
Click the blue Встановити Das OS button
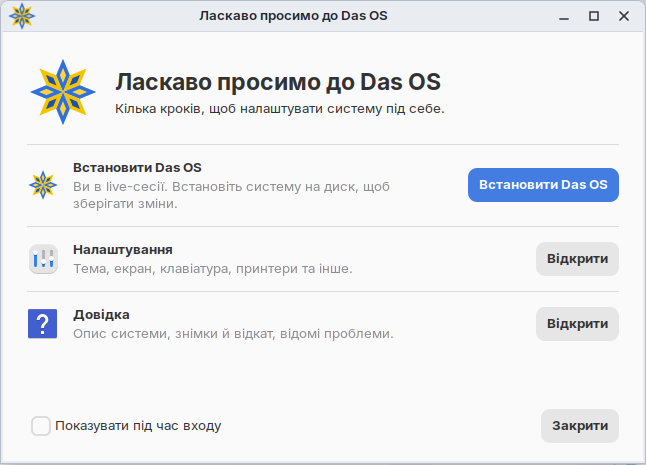pyautogui.click(x=543, y=185)
